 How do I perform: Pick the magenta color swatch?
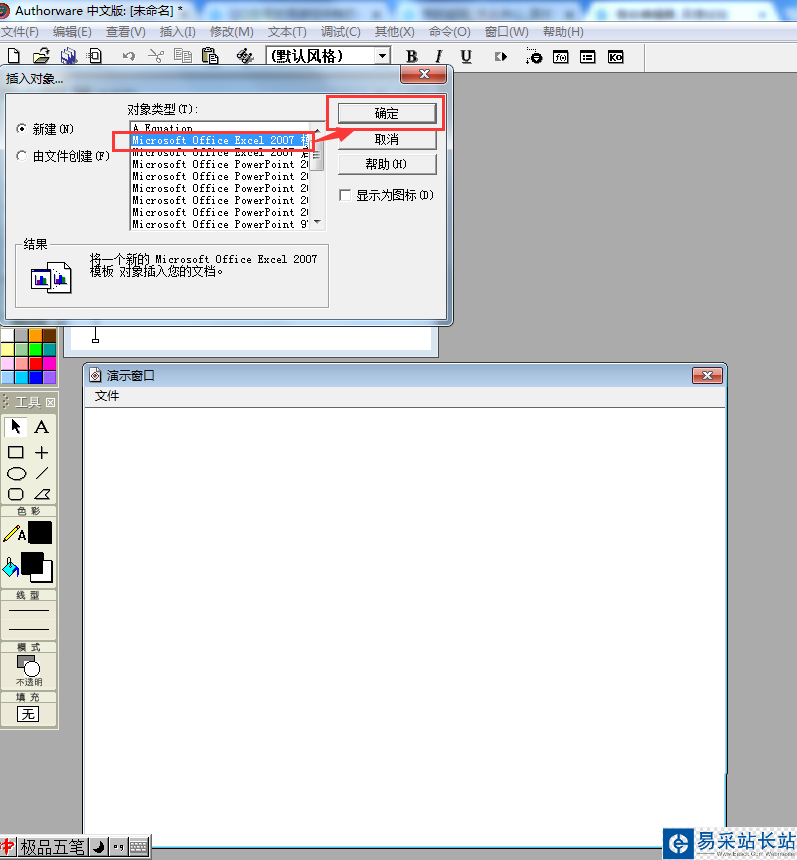click(x=49, y=363)
